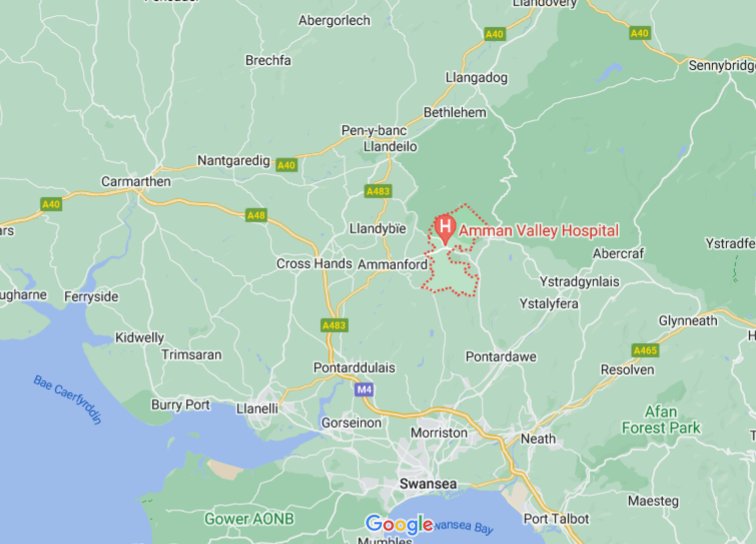Viewport: 756px width, 544px height.
Task: Select the A48 road badge
Action: coord(256,215)
